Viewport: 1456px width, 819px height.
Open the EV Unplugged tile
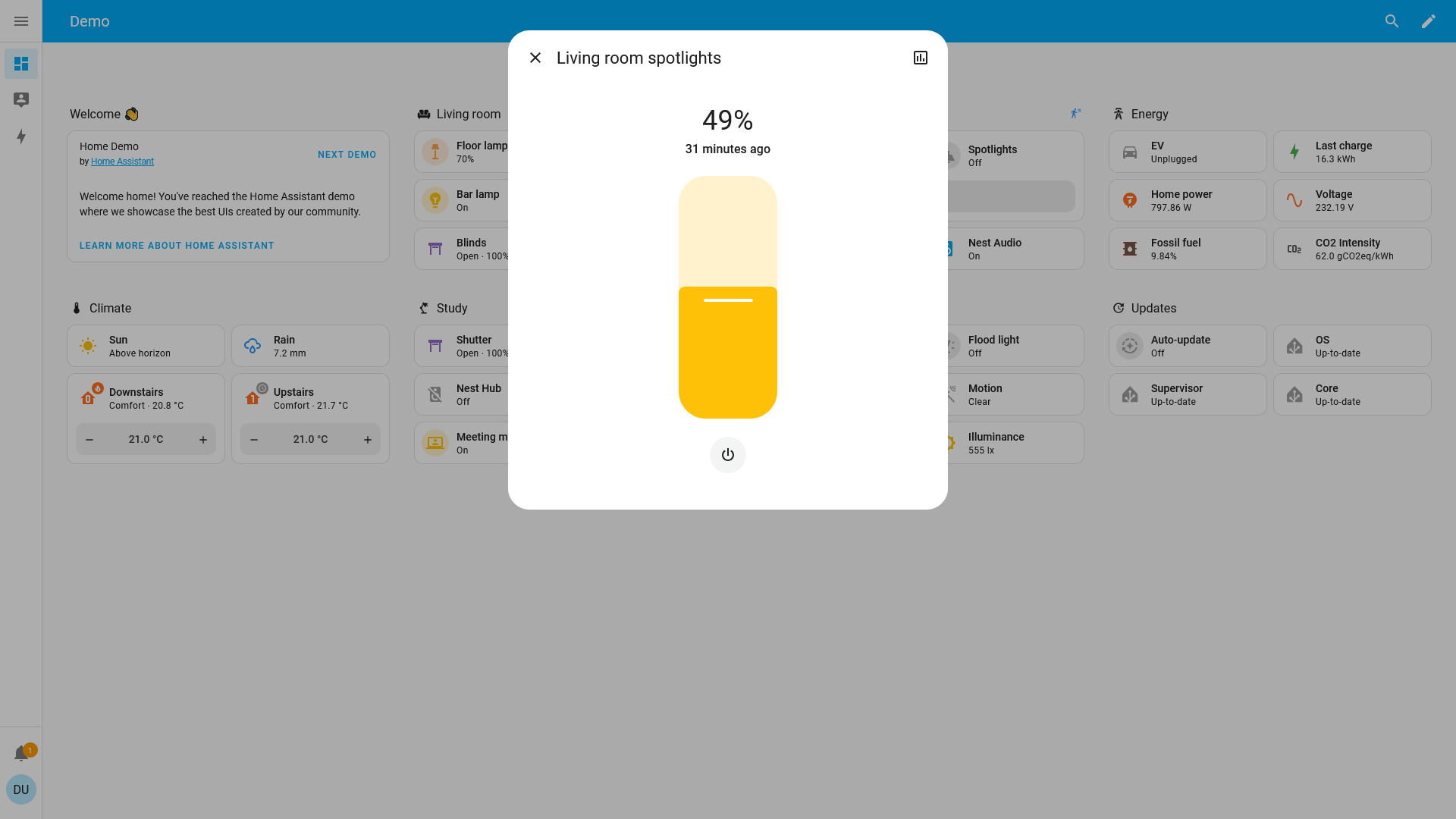pos(1187,152)
